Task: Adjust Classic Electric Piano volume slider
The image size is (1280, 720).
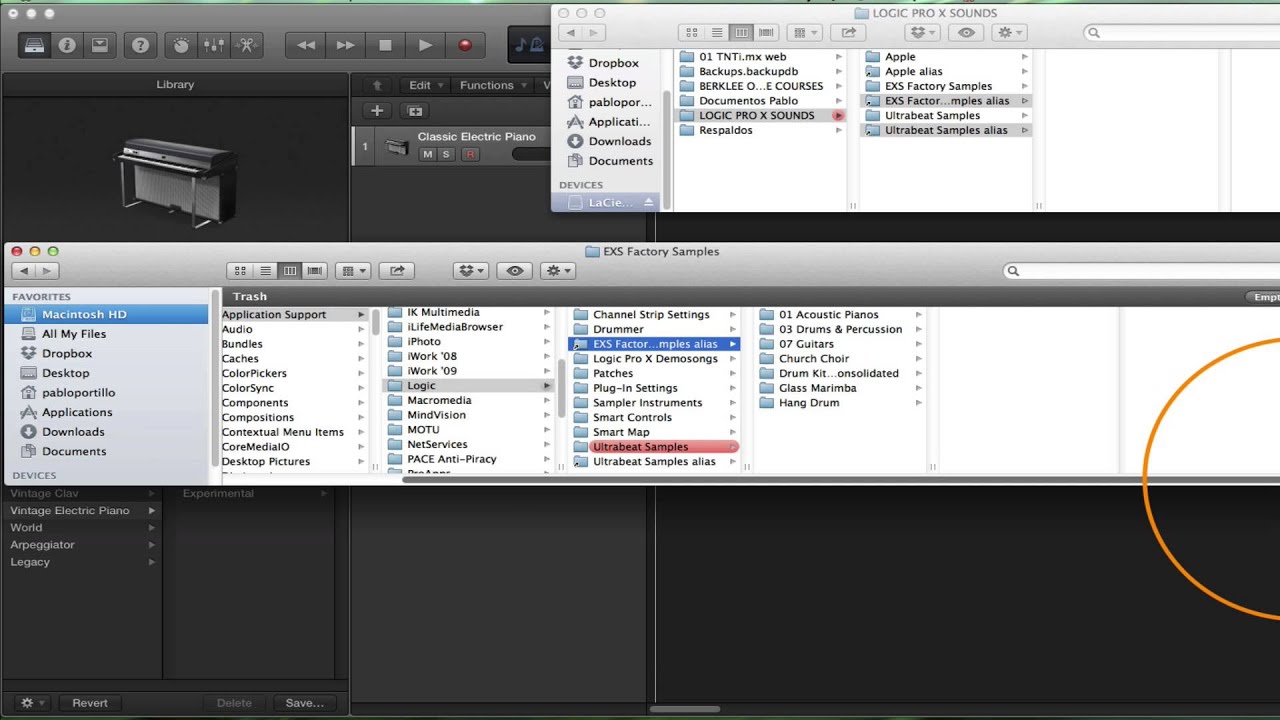Action: coord(531,154)
